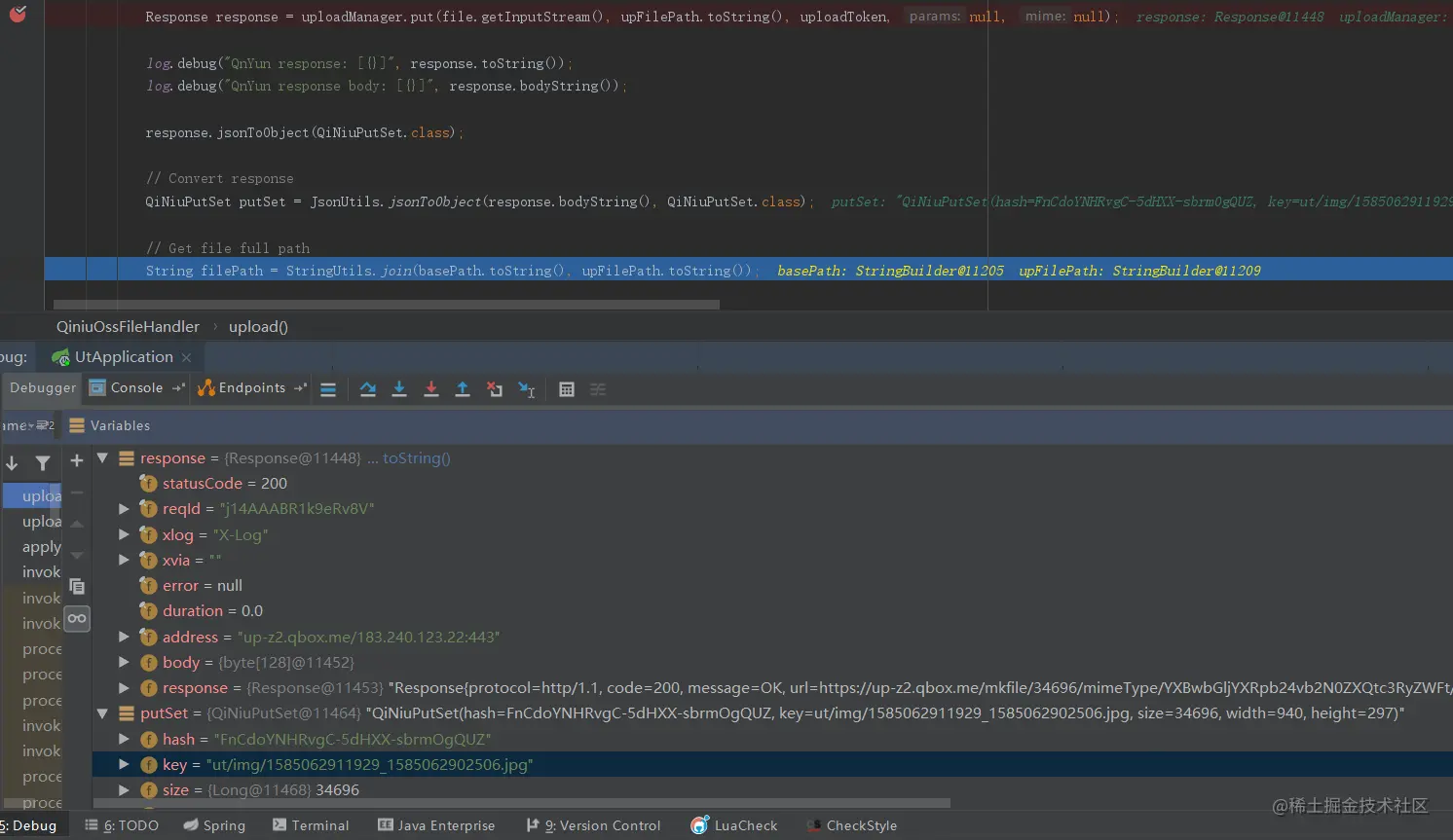1453x840 pixels.
Task: Expand the address field node
Action: click(124, 637)
